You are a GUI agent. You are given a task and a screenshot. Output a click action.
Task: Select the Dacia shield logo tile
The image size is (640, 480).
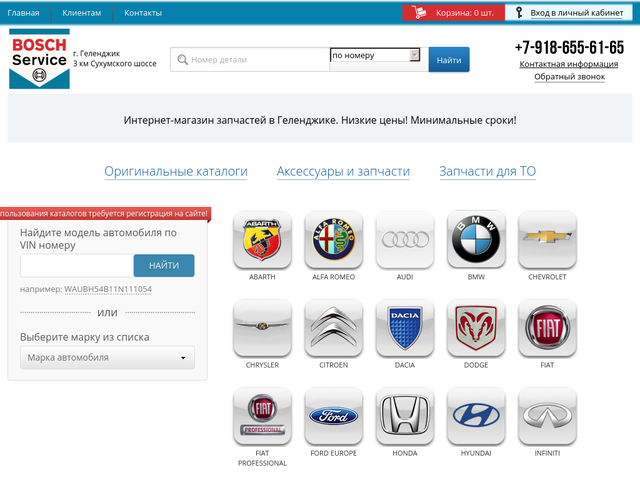(405, 327)
